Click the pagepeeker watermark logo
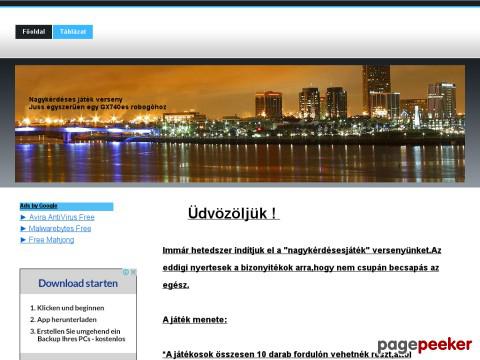 [425, 345]
